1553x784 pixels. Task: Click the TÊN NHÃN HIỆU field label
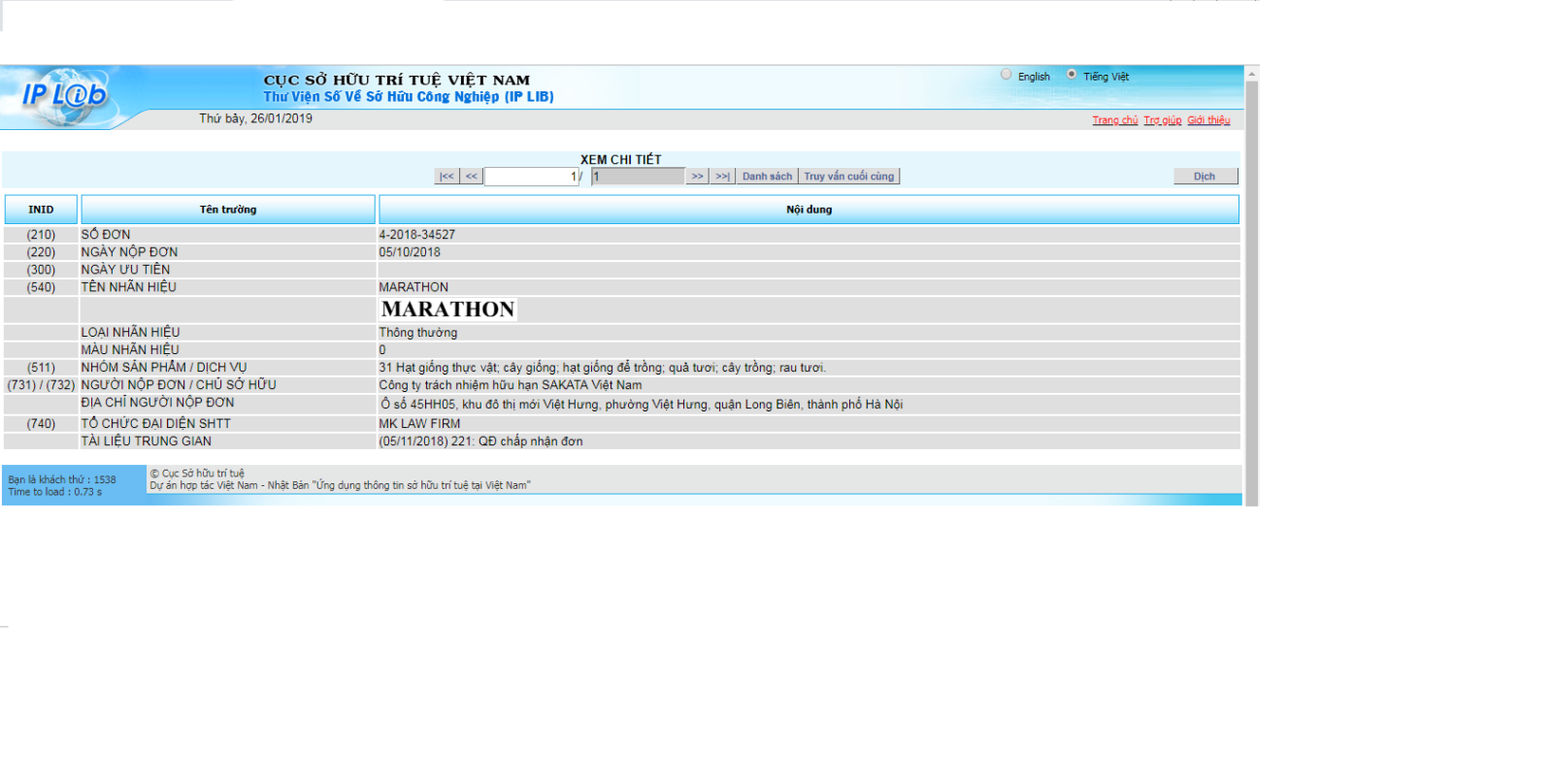pyautogui.click(x=129, y=287)
